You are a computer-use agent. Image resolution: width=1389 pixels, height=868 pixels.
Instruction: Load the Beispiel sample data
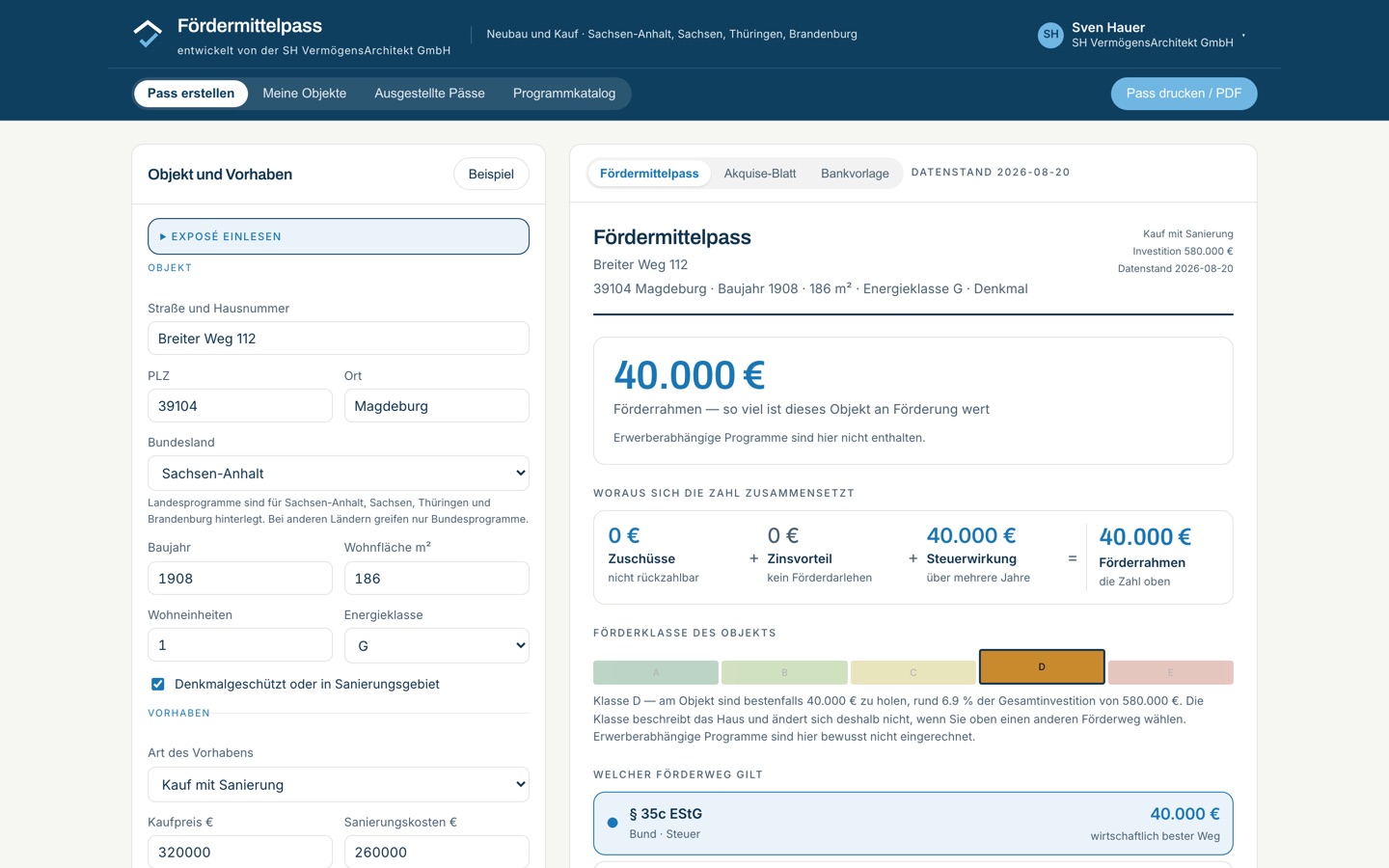[x=491, y=175]
